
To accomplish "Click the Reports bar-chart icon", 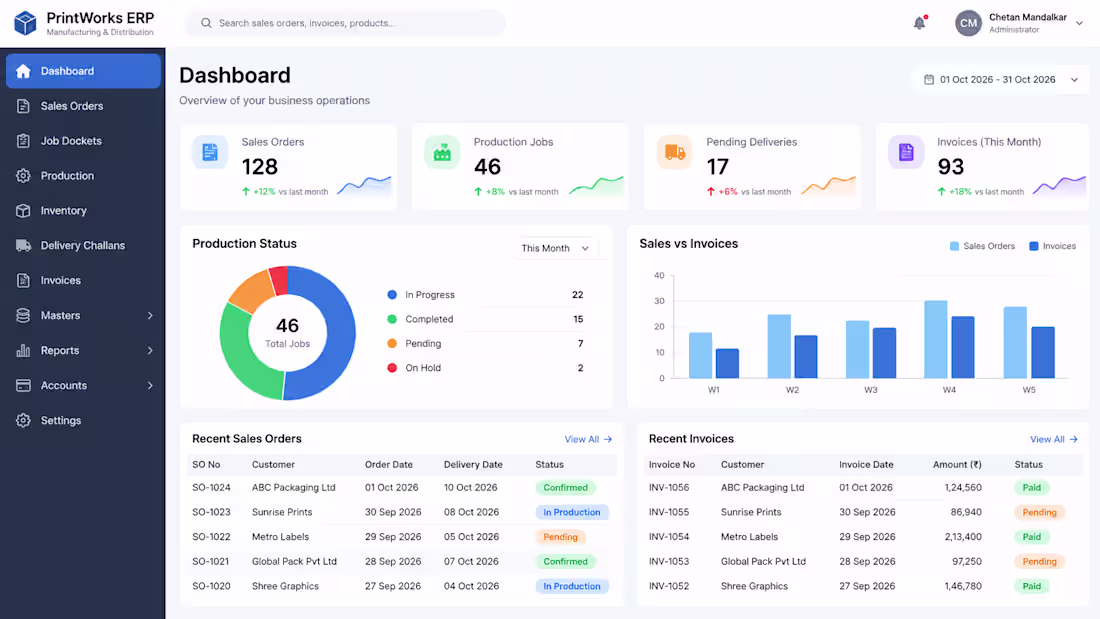I will pyautogui.click(x=23, y=350).
